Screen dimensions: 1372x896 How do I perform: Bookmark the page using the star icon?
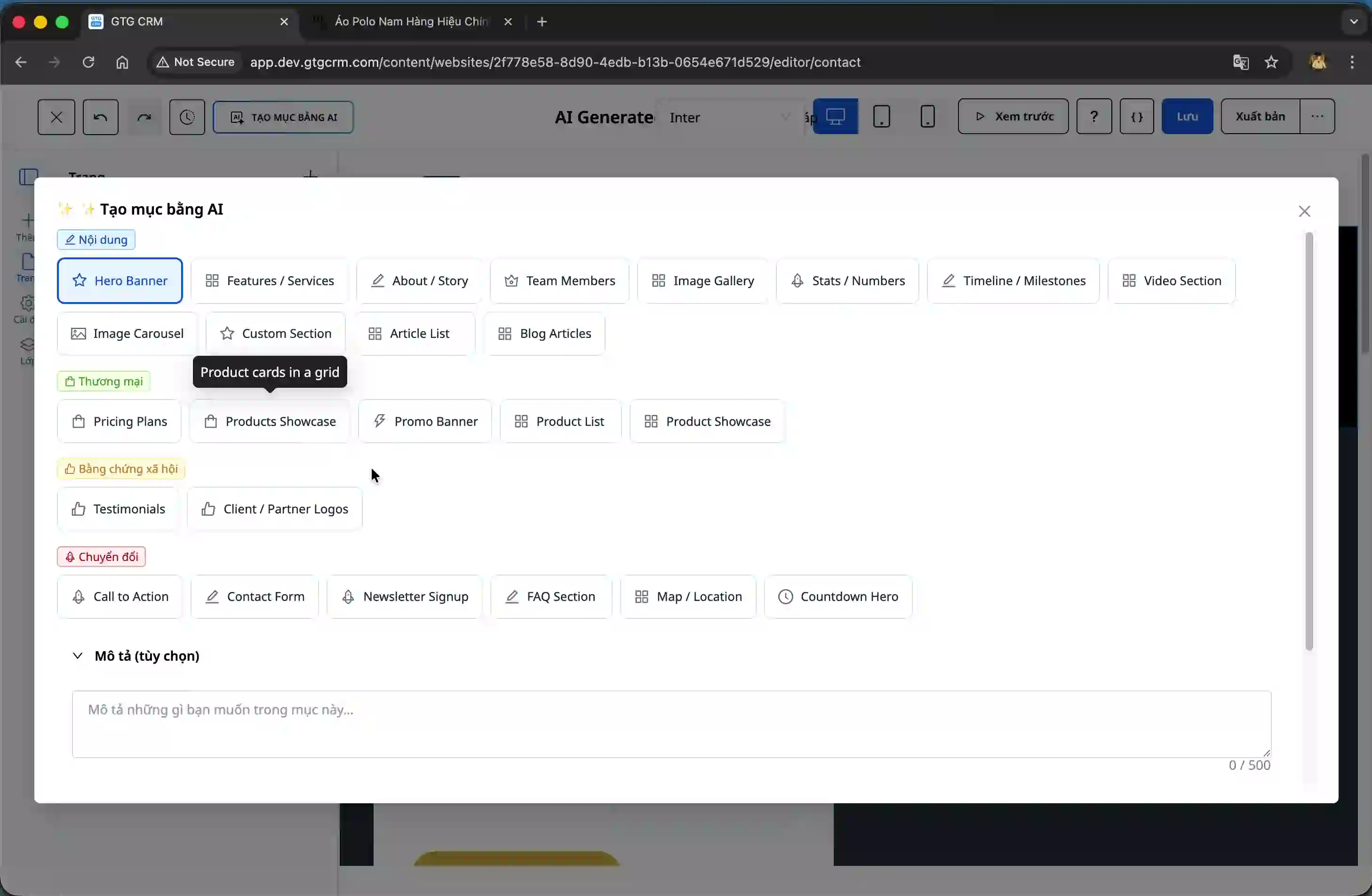tap(1272, 62)
